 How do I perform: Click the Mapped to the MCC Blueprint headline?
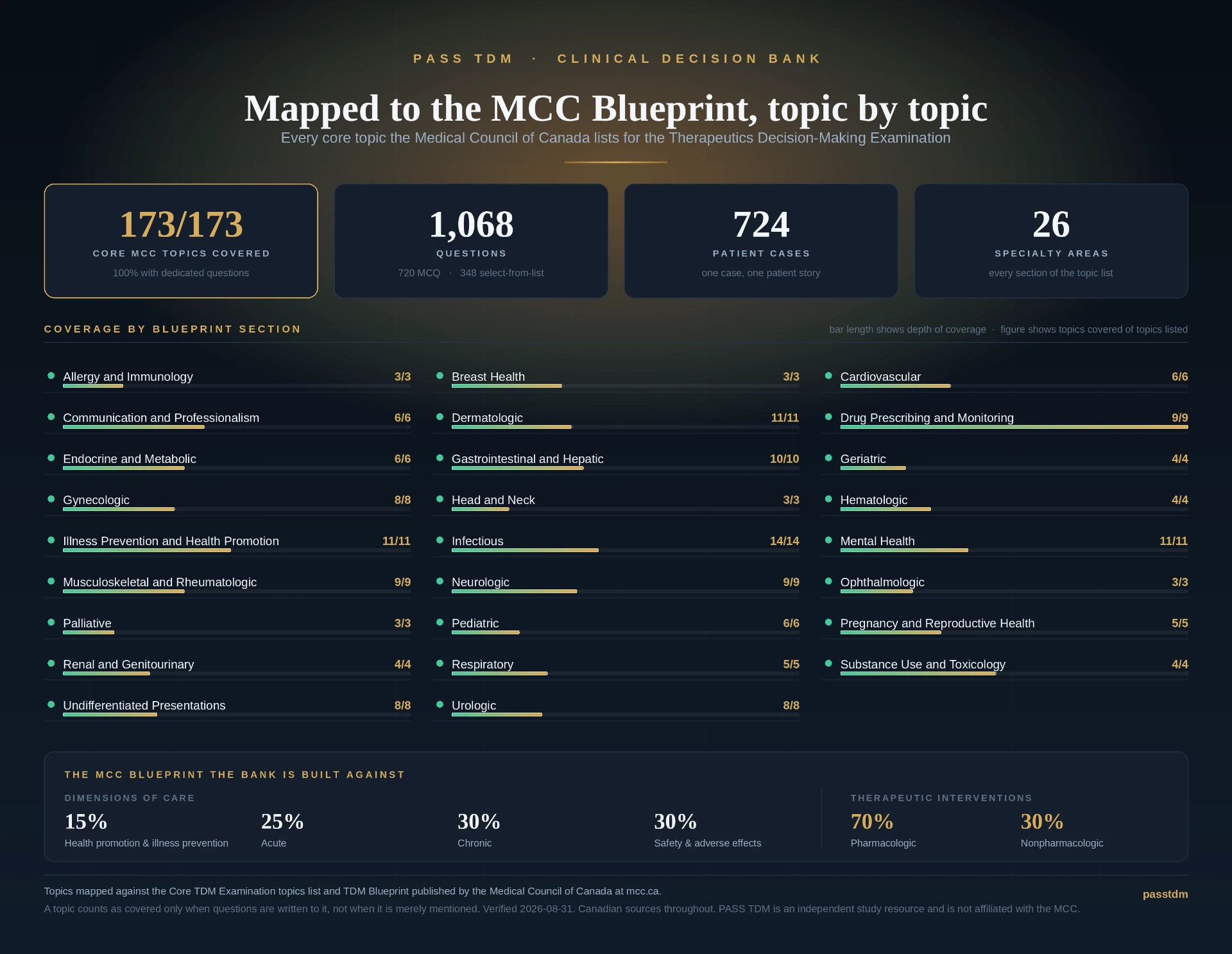616,108
